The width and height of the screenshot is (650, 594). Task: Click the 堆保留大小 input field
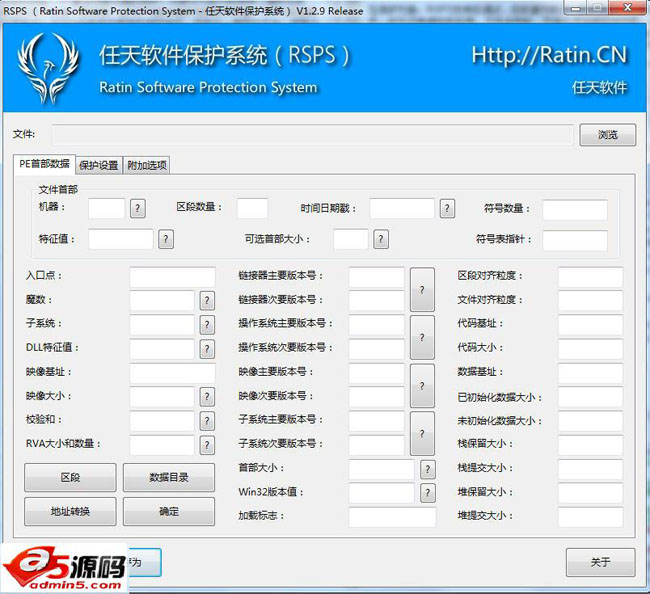click(x=590, y=493)
